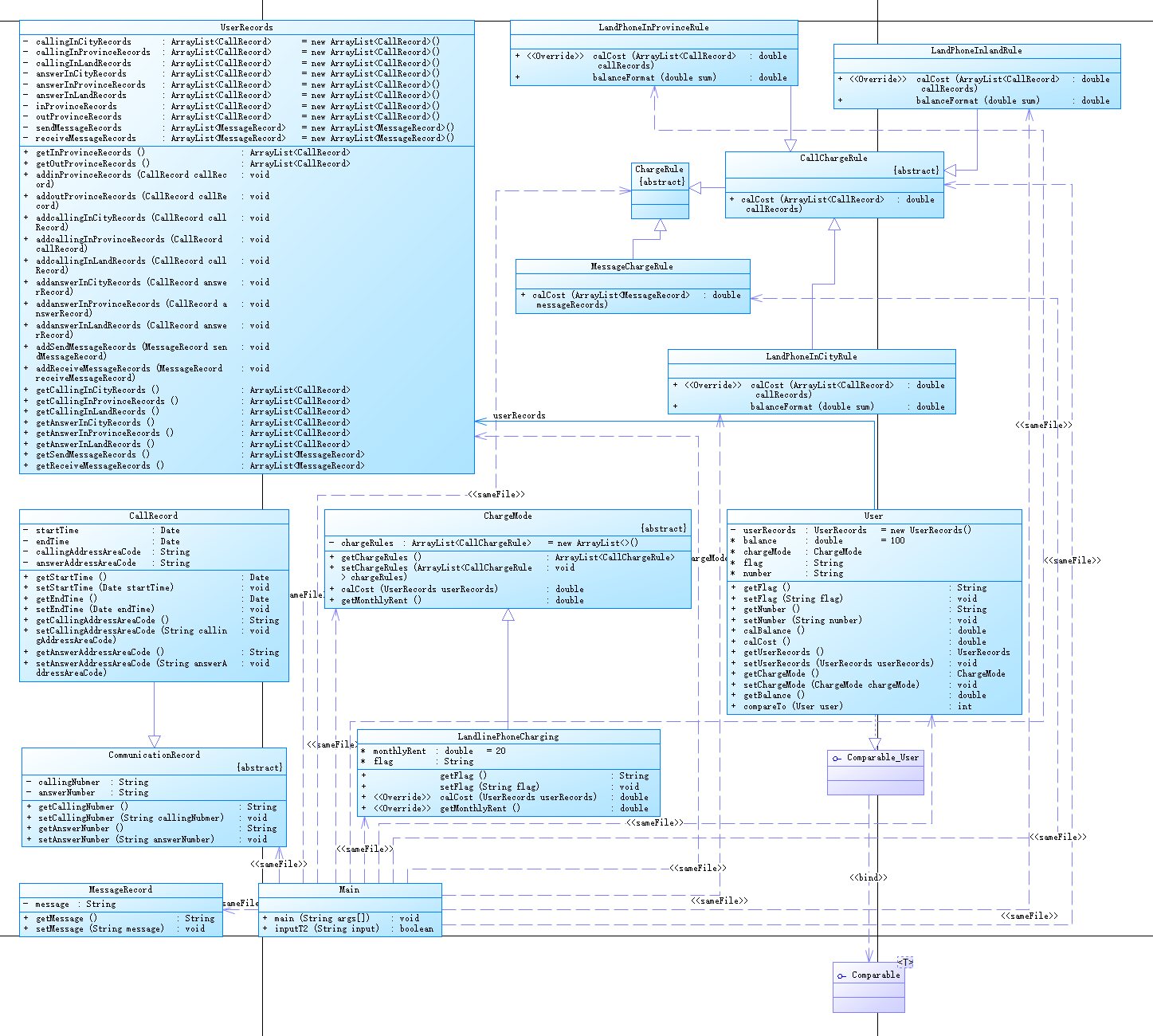Click setCallingNubmer method in CommunicationRecord
Screen dimensions: 1153x1036
[147, 818]
